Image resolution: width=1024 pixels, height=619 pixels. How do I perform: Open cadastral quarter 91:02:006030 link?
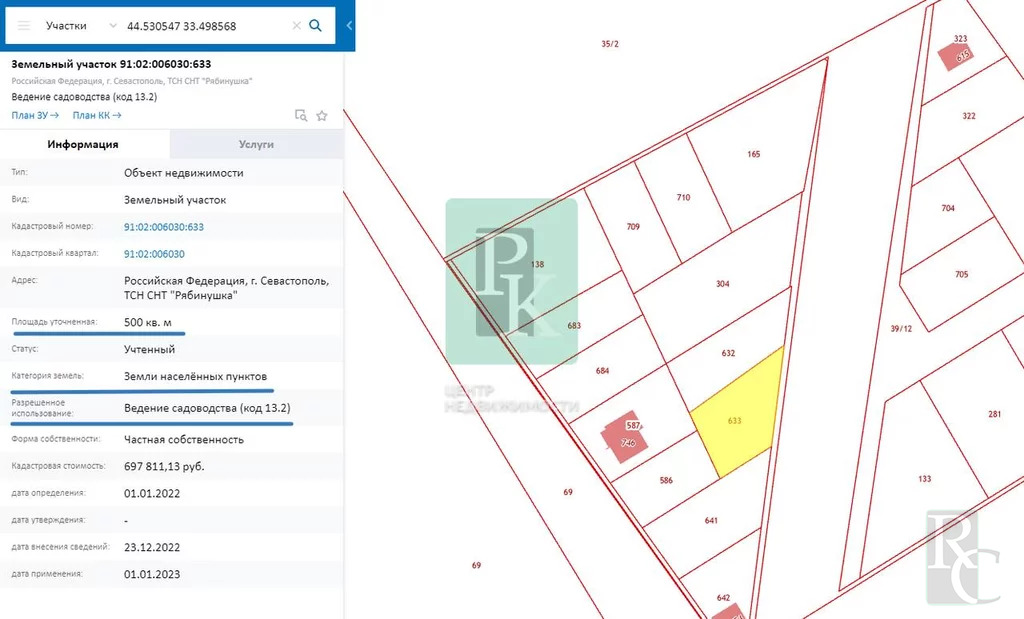pyautogui.click(x=154, y=254)
